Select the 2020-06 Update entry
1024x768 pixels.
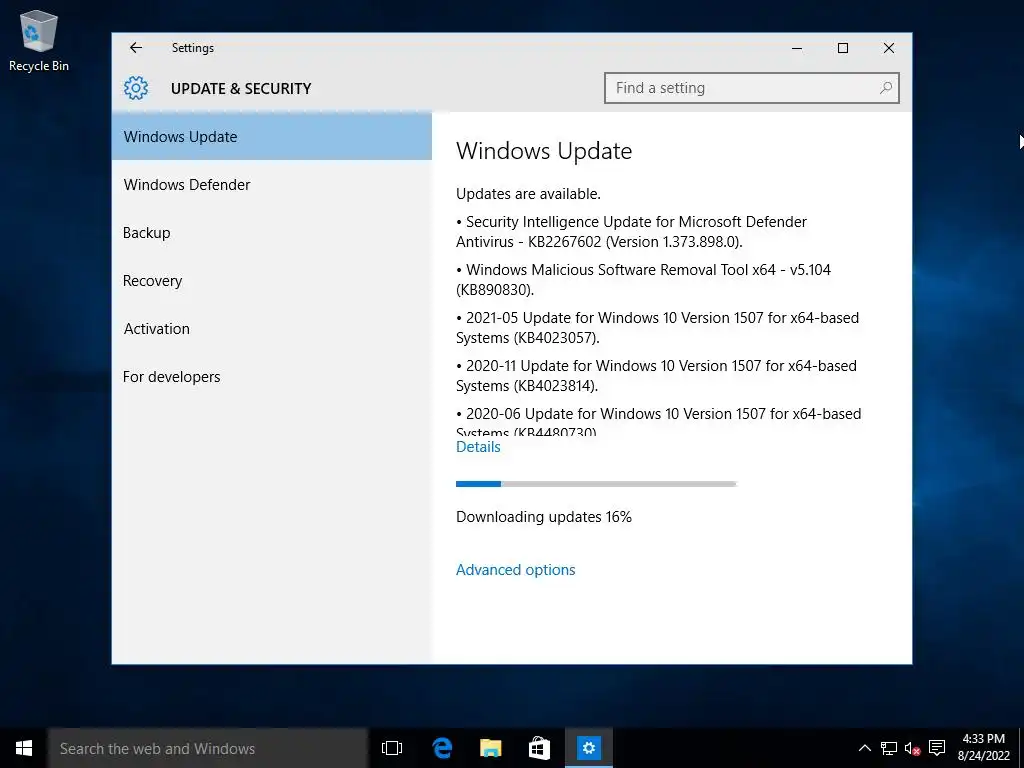pos(658,421)
